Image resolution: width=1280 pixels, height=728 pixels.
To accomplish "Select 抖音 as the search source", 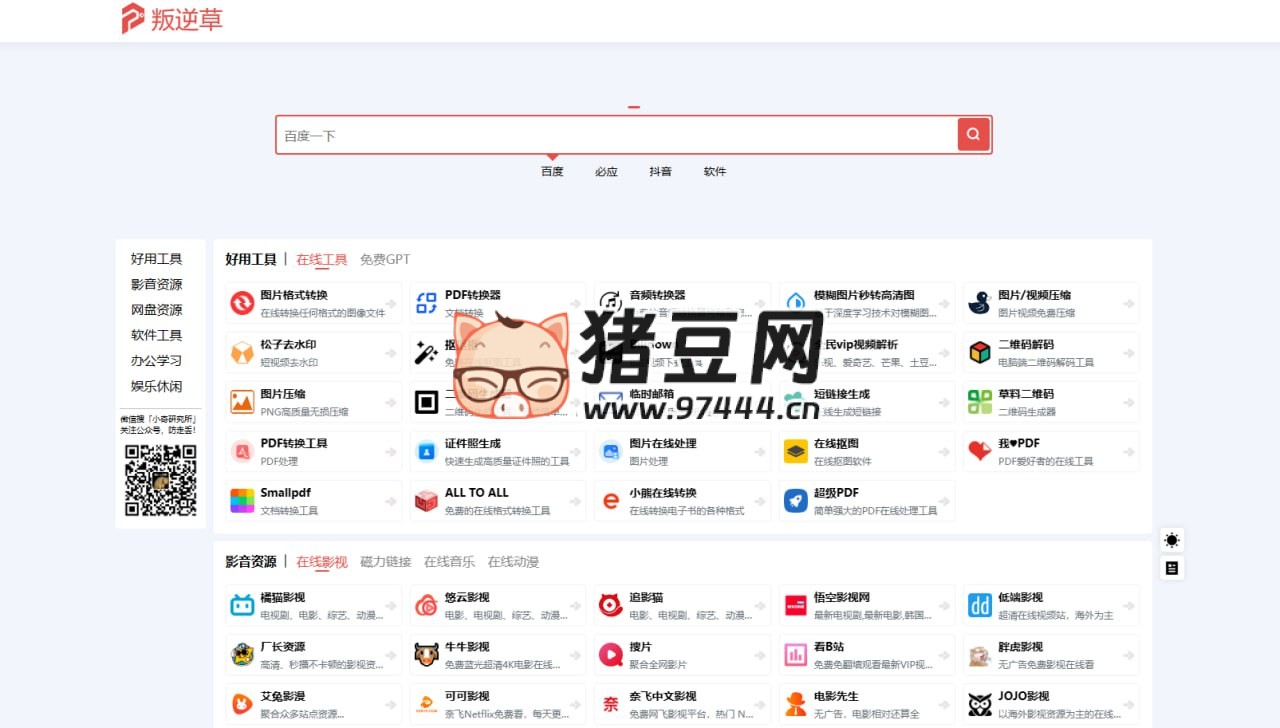I will (x=660, y=171).
